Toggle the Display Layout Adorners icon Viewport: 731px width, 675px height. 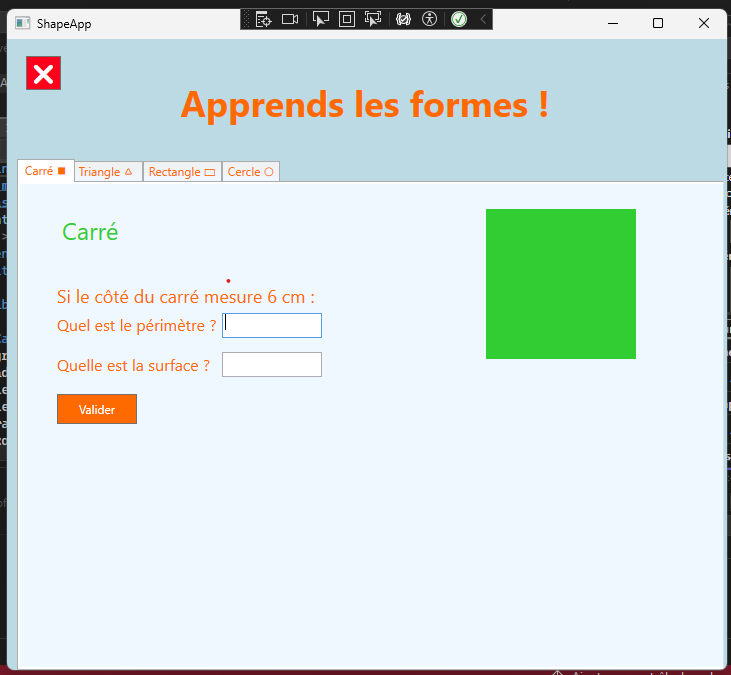click(347, 19)
